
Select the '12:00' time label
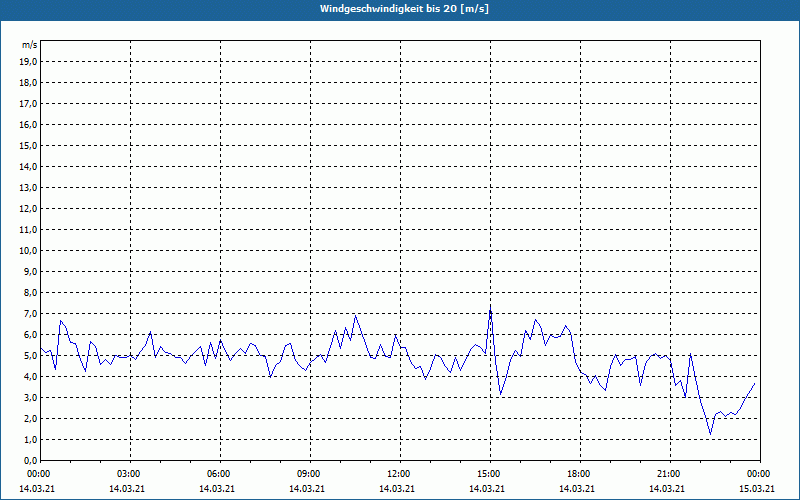click(x=399, y=474)
